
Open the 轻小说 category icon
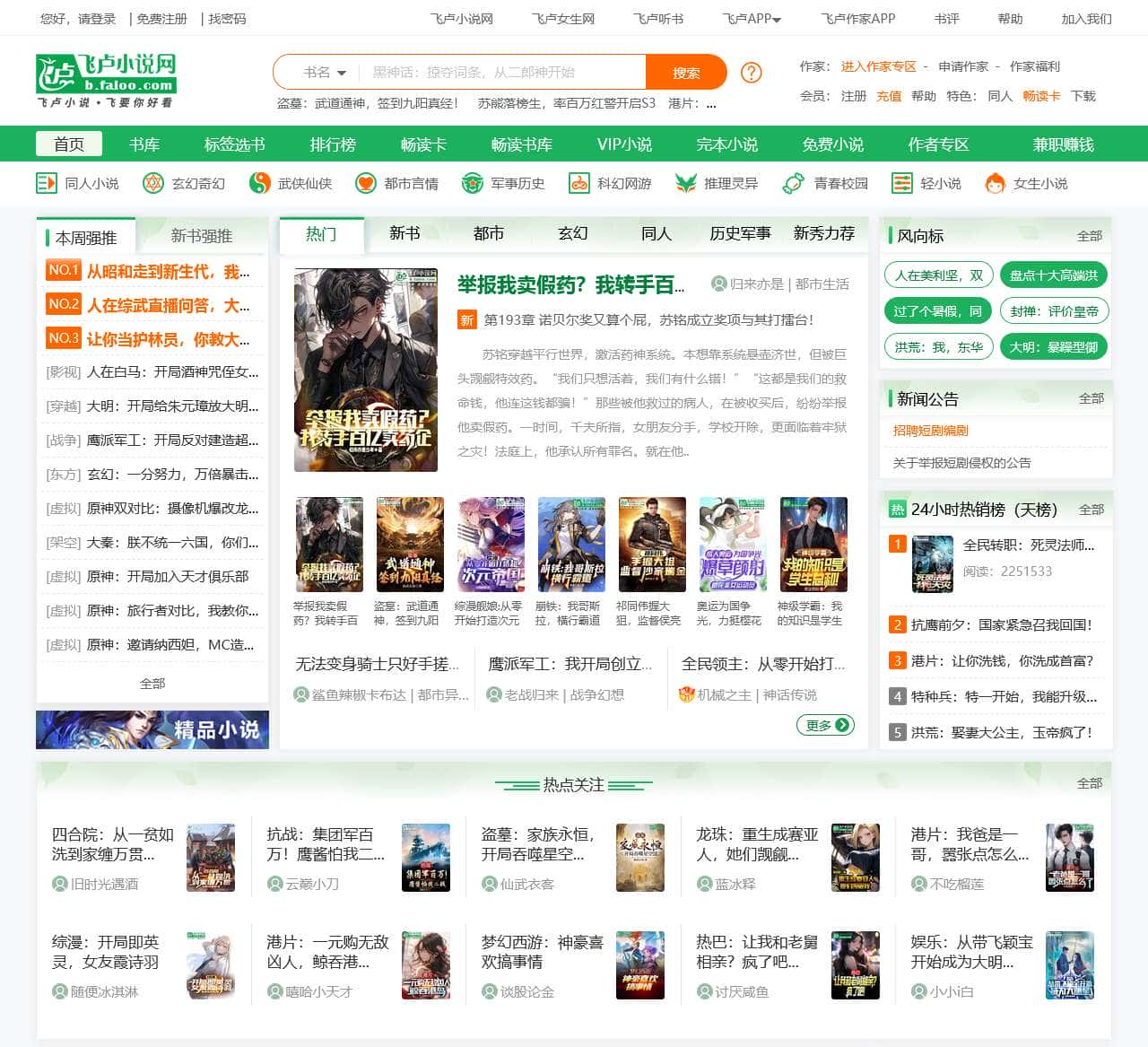click(x=901, y=183)
